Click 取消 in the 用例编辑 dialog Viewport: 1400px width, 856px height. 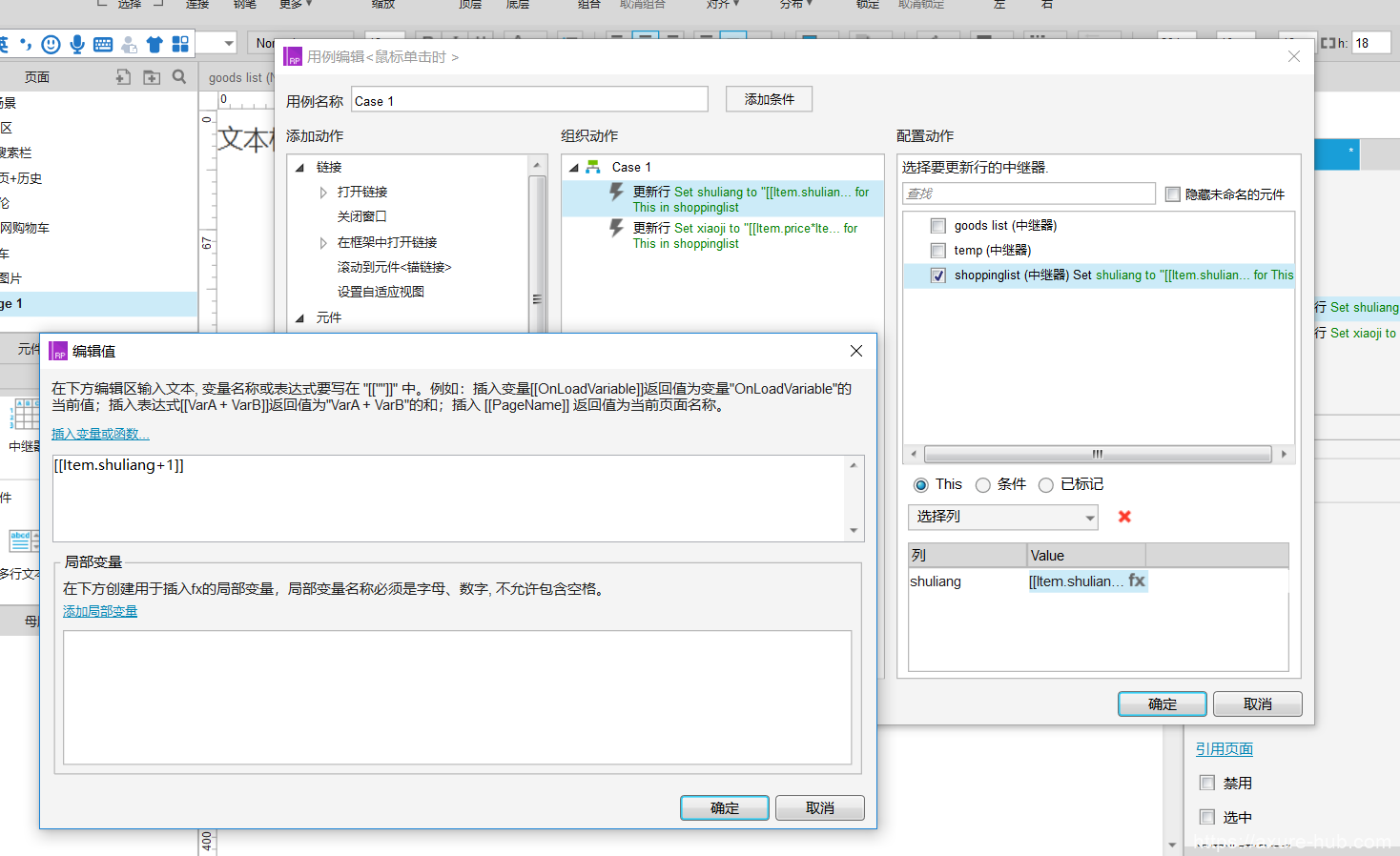pos(1257,703)
